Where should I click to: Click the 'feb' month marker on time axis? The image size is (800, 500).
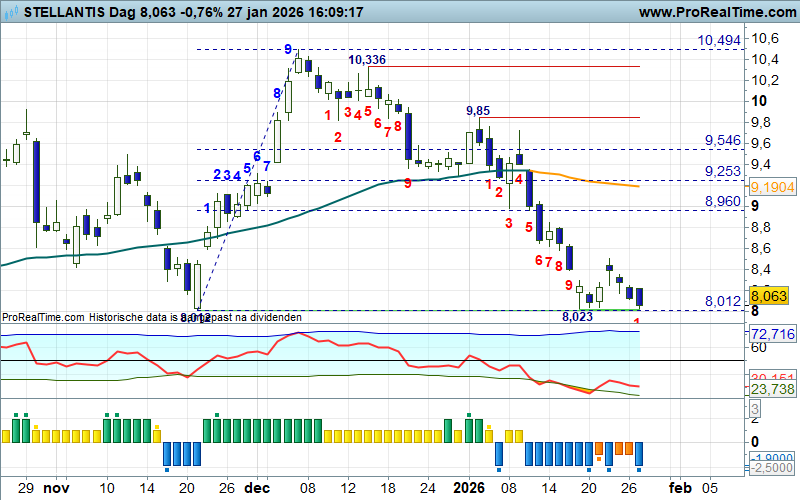[681, 489]
